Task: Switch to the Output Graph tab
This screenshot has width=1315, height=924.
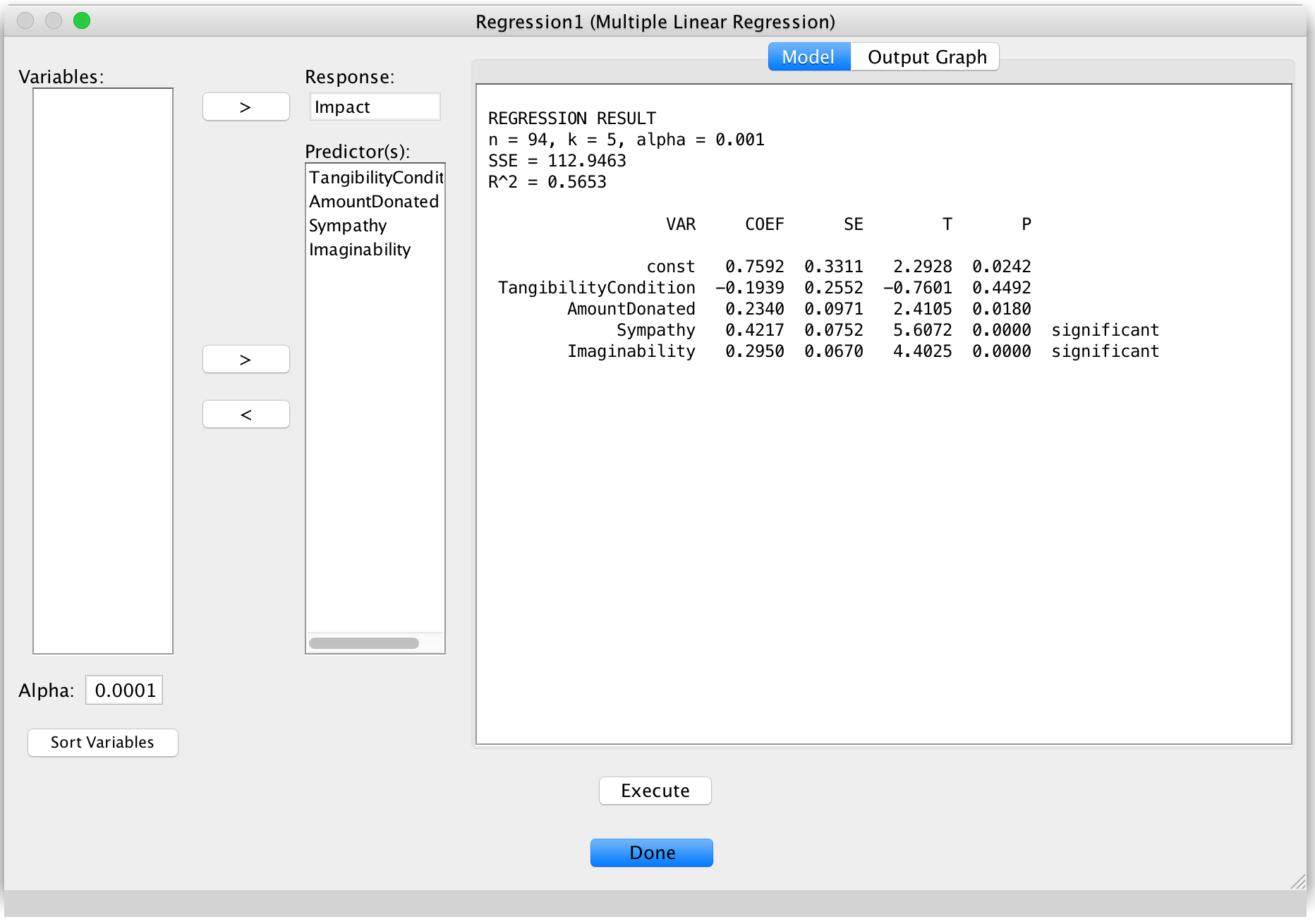Action: pos(925,56)
